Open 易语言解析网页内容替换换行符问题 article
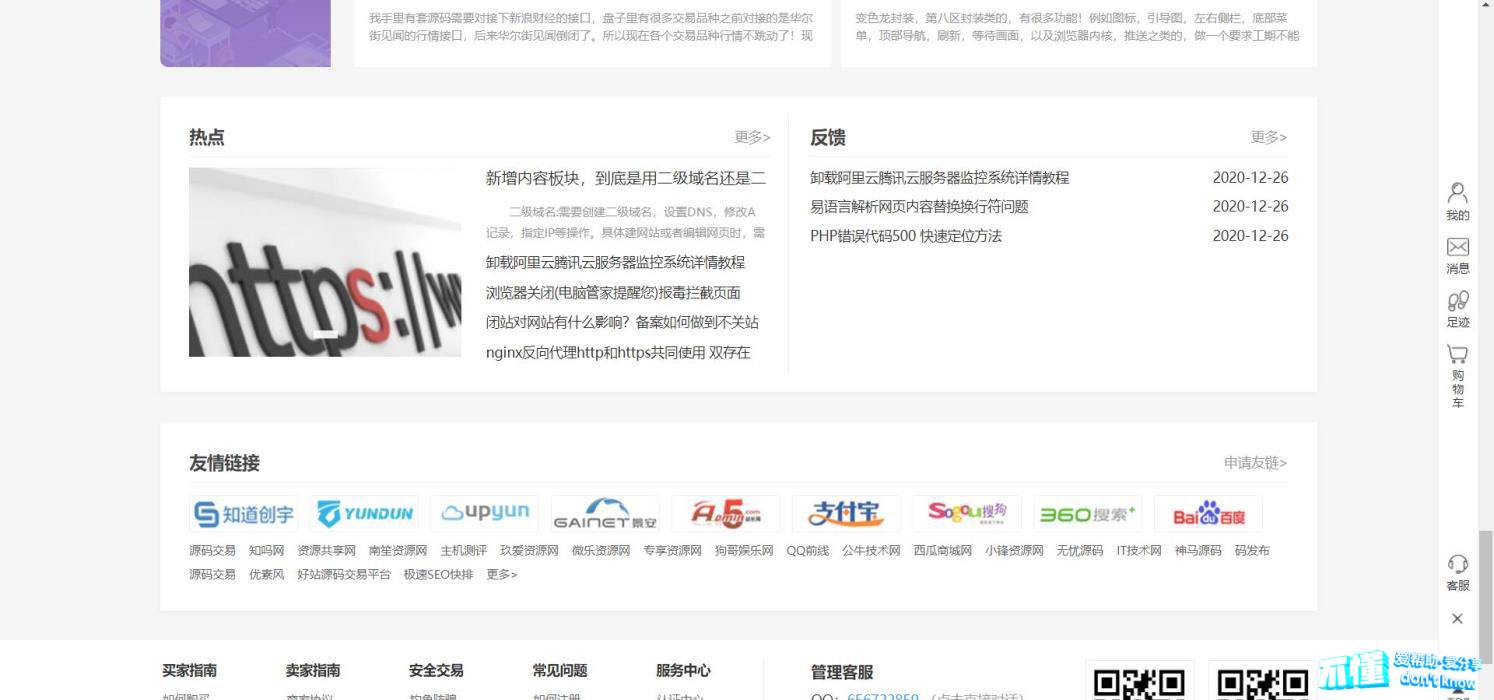1494x700 pixels. click(x=919, y=207)
